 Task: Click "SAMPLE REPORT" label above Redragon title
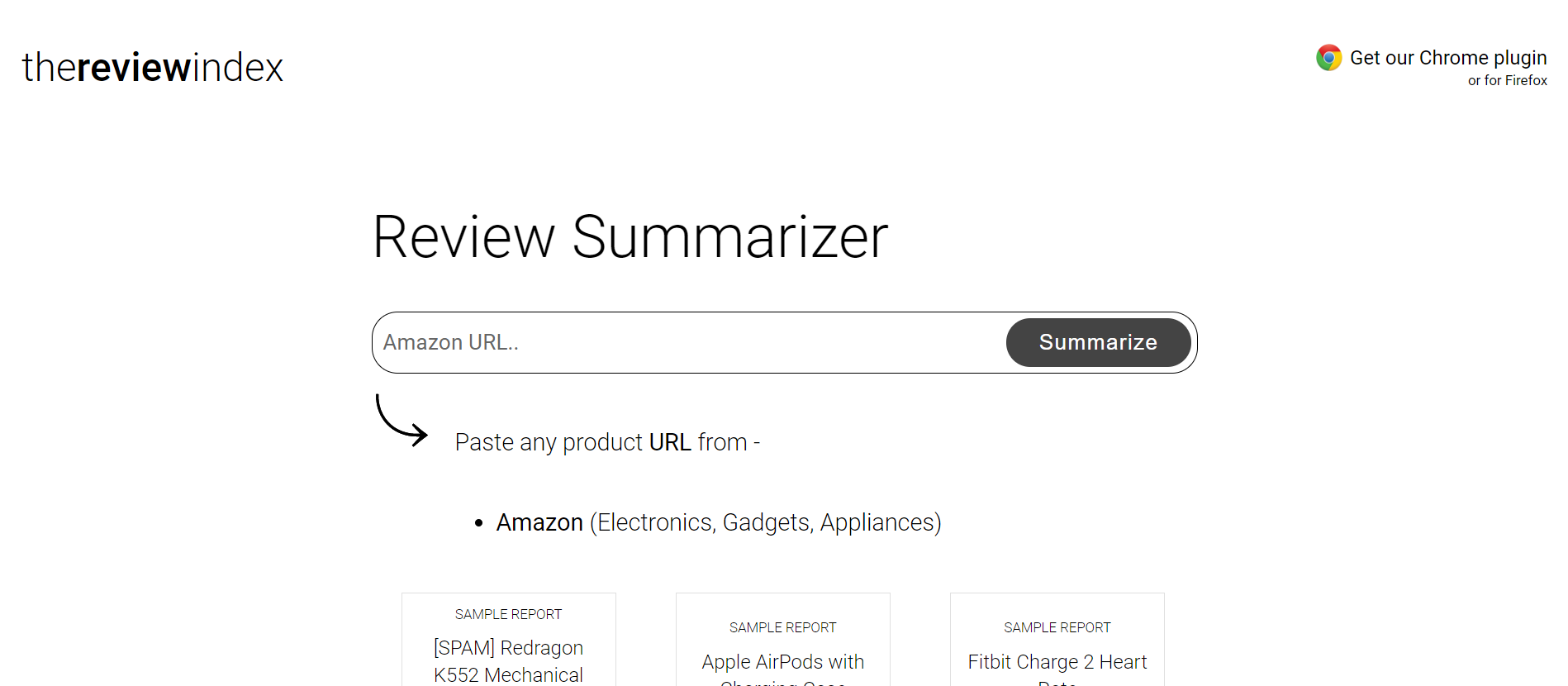click(509, 614)
